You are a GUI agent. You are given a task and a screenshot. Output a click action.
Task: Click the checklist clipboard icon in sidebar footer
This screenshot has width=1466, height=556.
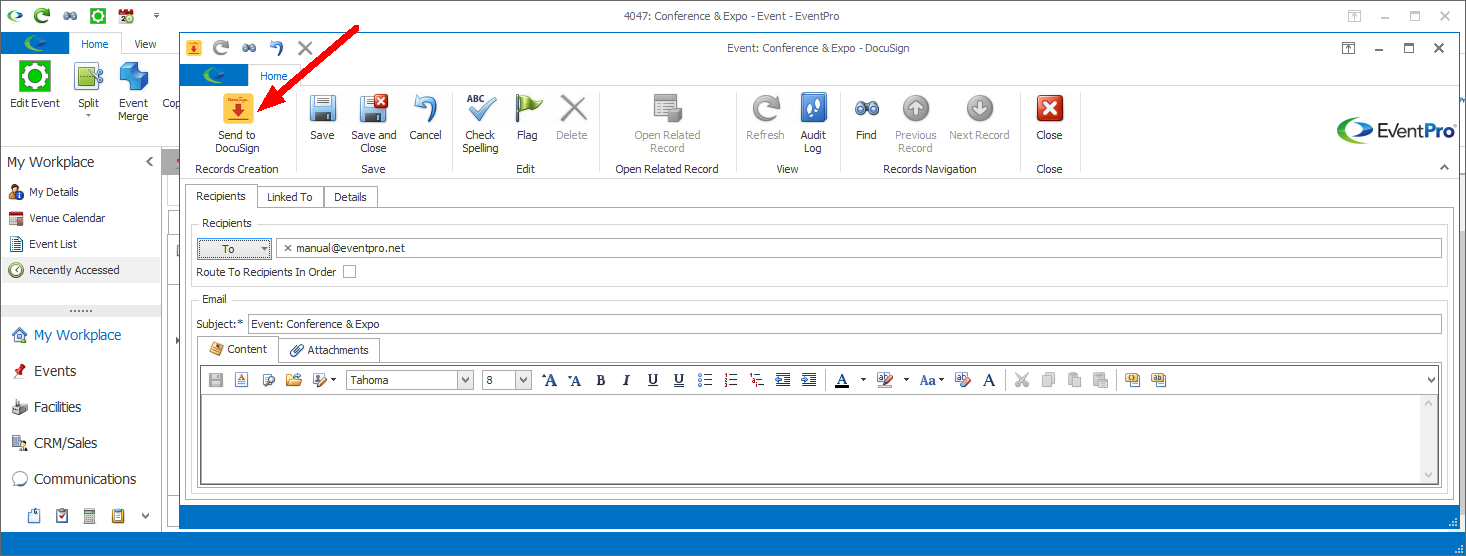(x=62, y=516)
